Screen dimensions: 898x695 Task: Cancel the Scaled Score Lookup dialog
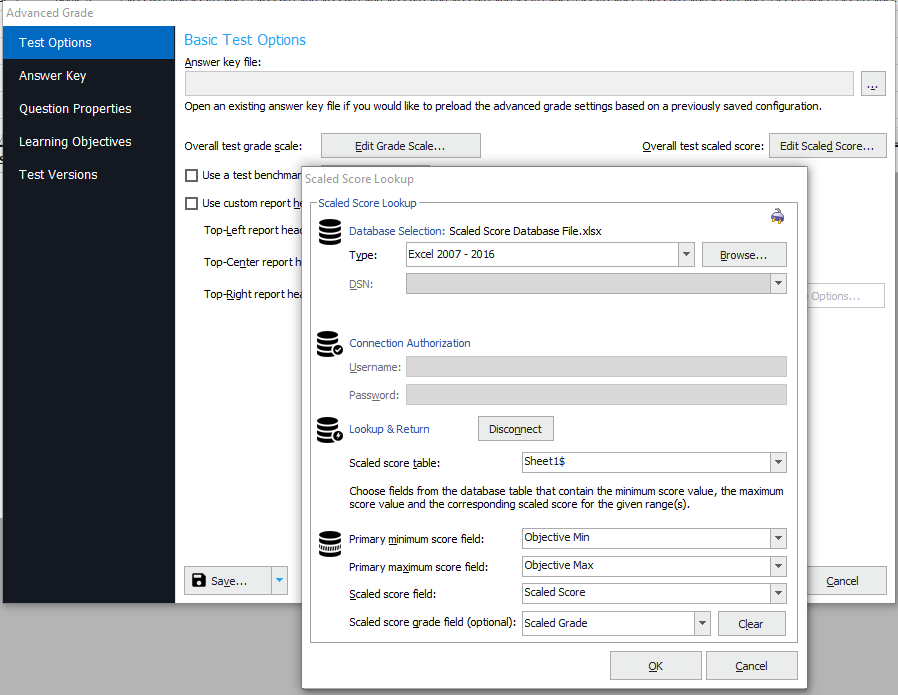tap(751, 666)
